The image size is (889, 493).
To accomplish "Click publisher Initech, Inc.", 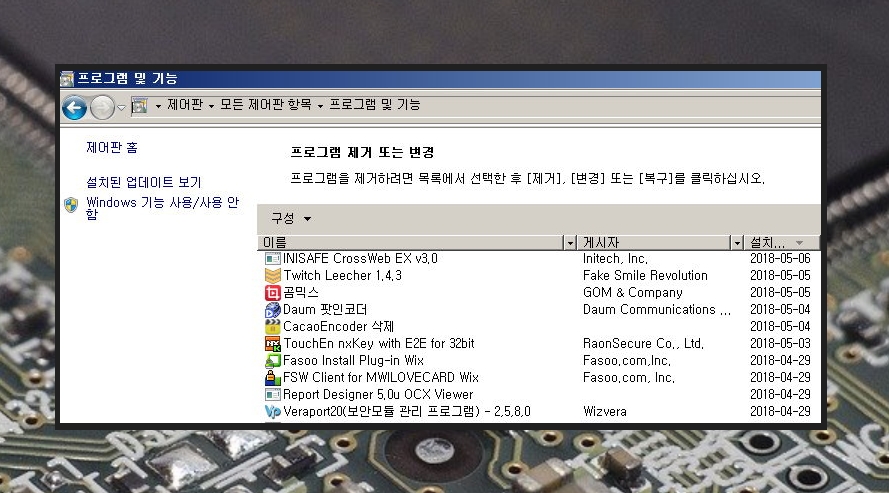I will tap(615, 259).
